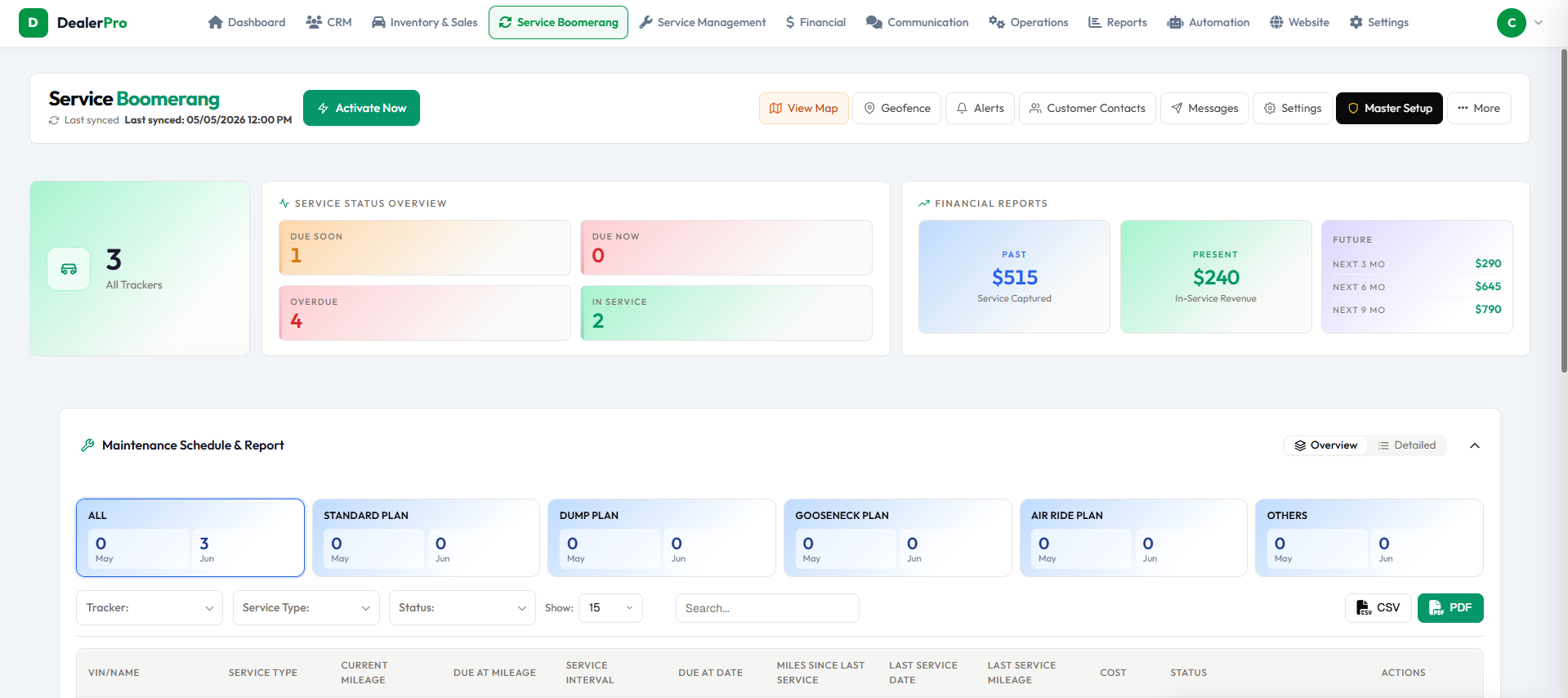Click the VIN/NAME column header
The width and height of the screenshot is (1568, 698).
114,673
